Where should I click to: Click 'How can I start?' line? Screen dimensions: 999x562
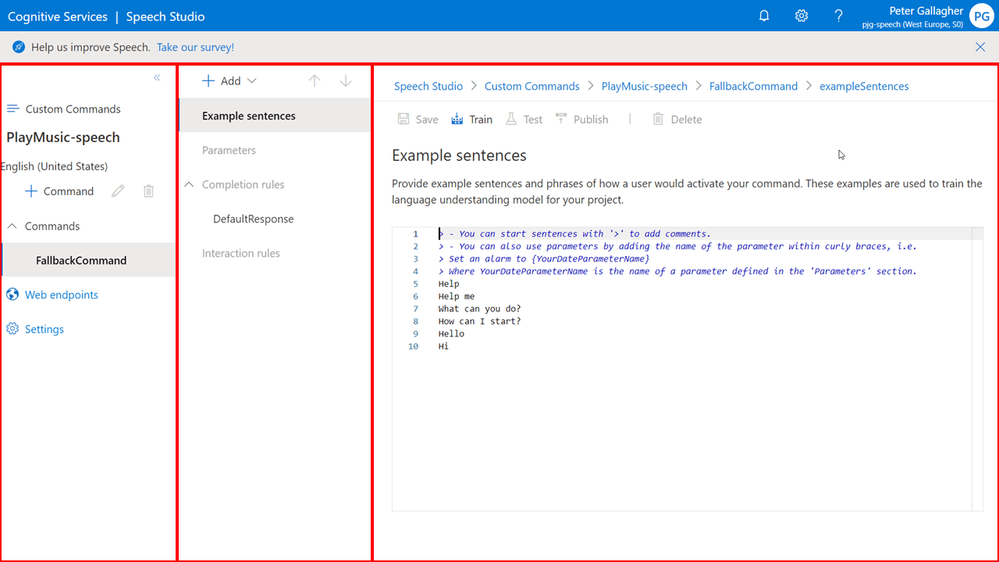pyautogui.click(x=479, y=321)
